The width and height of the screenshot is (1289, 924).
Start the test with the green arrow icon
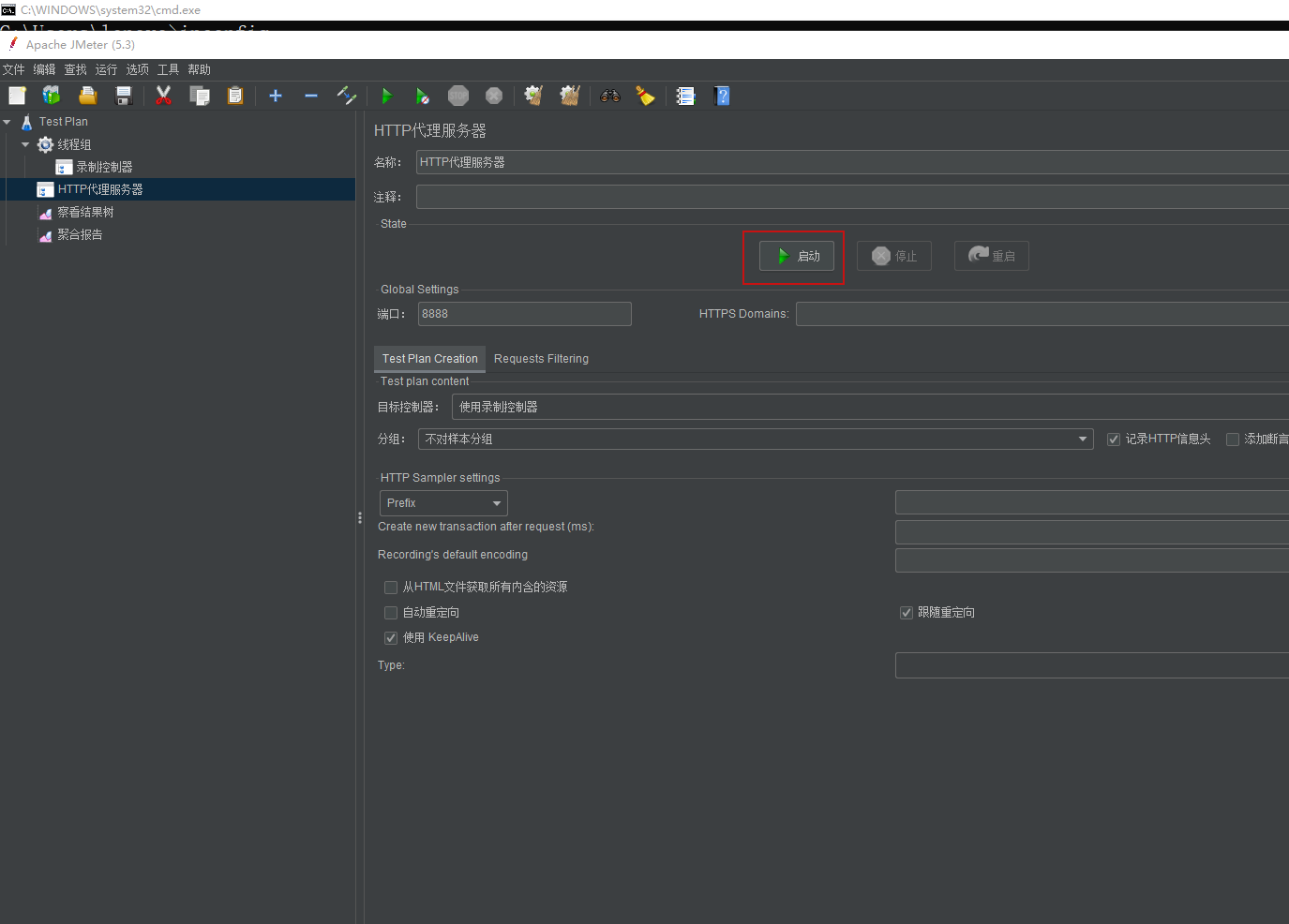coord(386,96)
